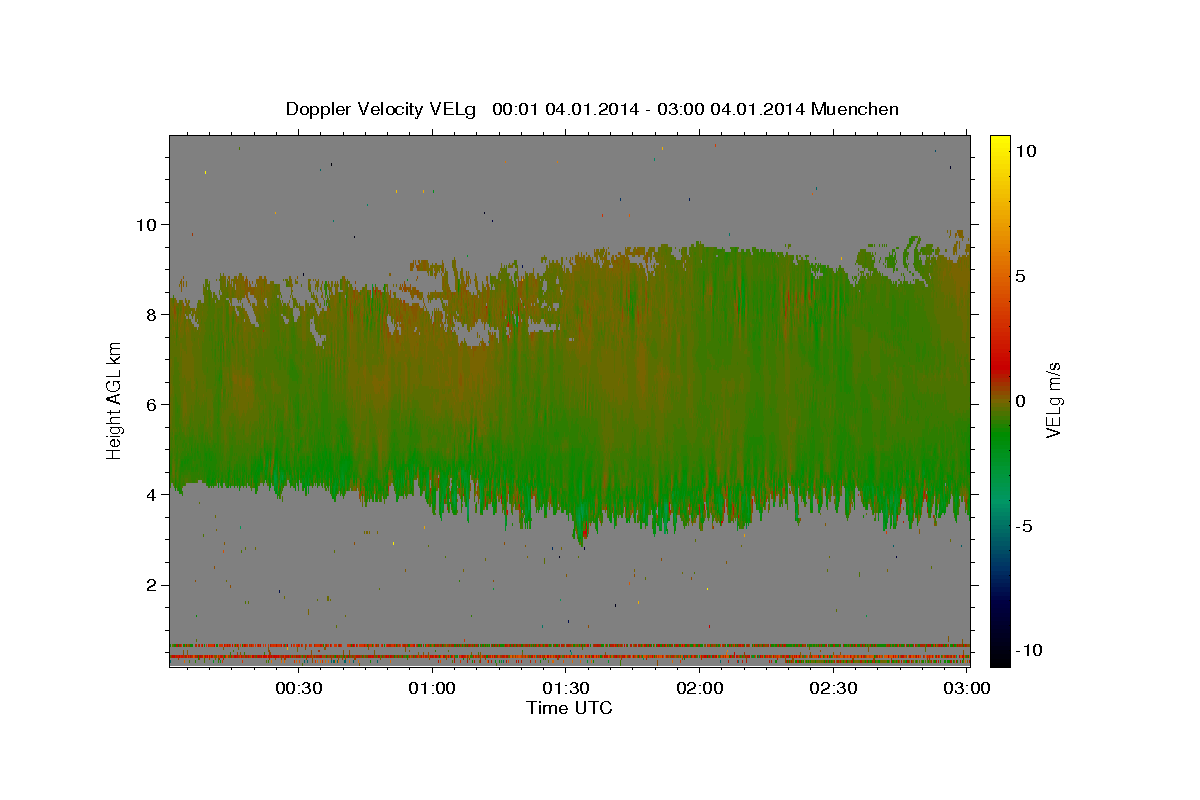
Task: Click the plot title 'Doppler Velocity VELg'
Action: tap(382, 109)
